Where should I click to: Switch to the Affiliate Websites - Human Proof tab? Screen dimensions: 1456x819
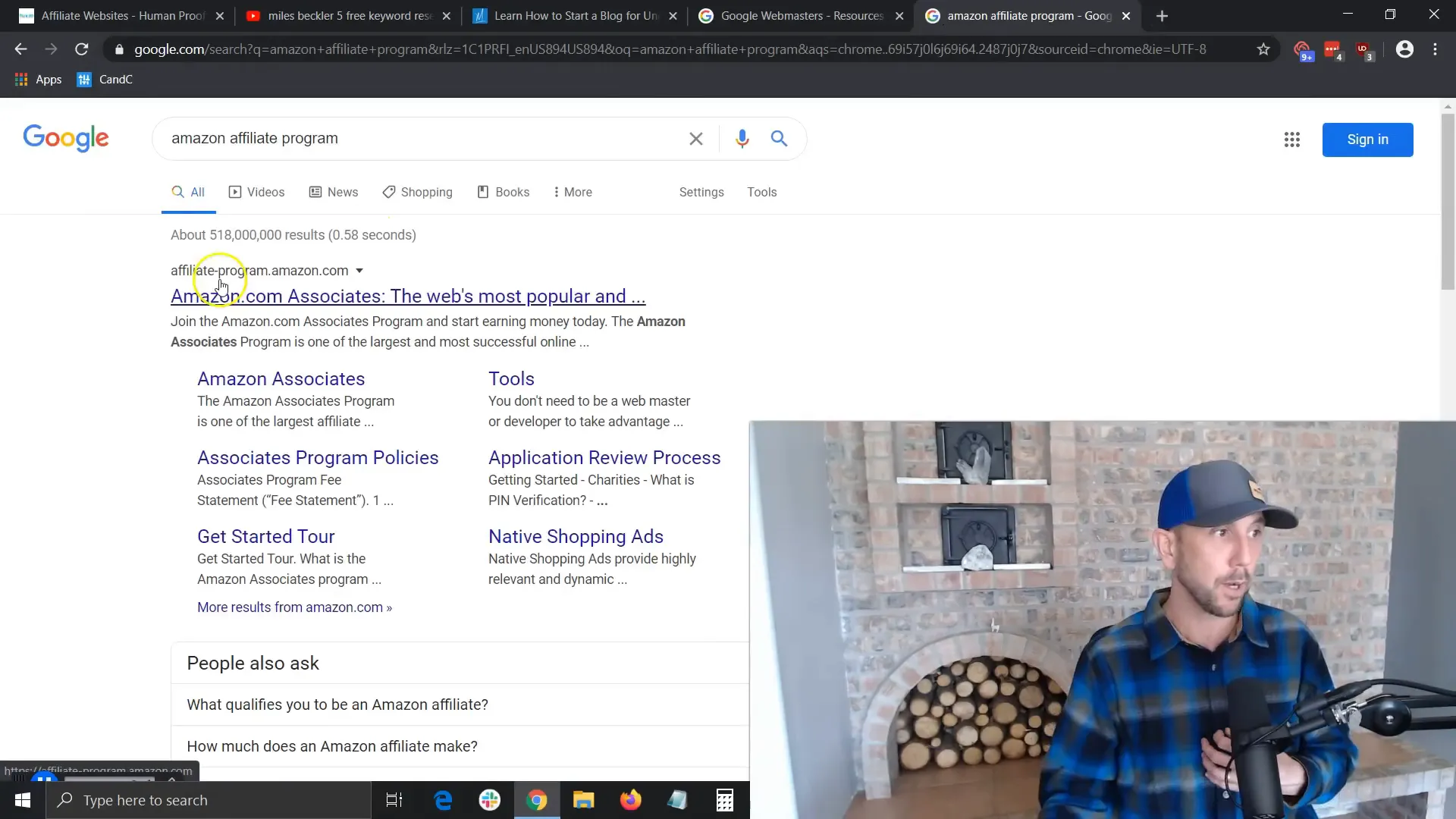[x=121, y=16]
